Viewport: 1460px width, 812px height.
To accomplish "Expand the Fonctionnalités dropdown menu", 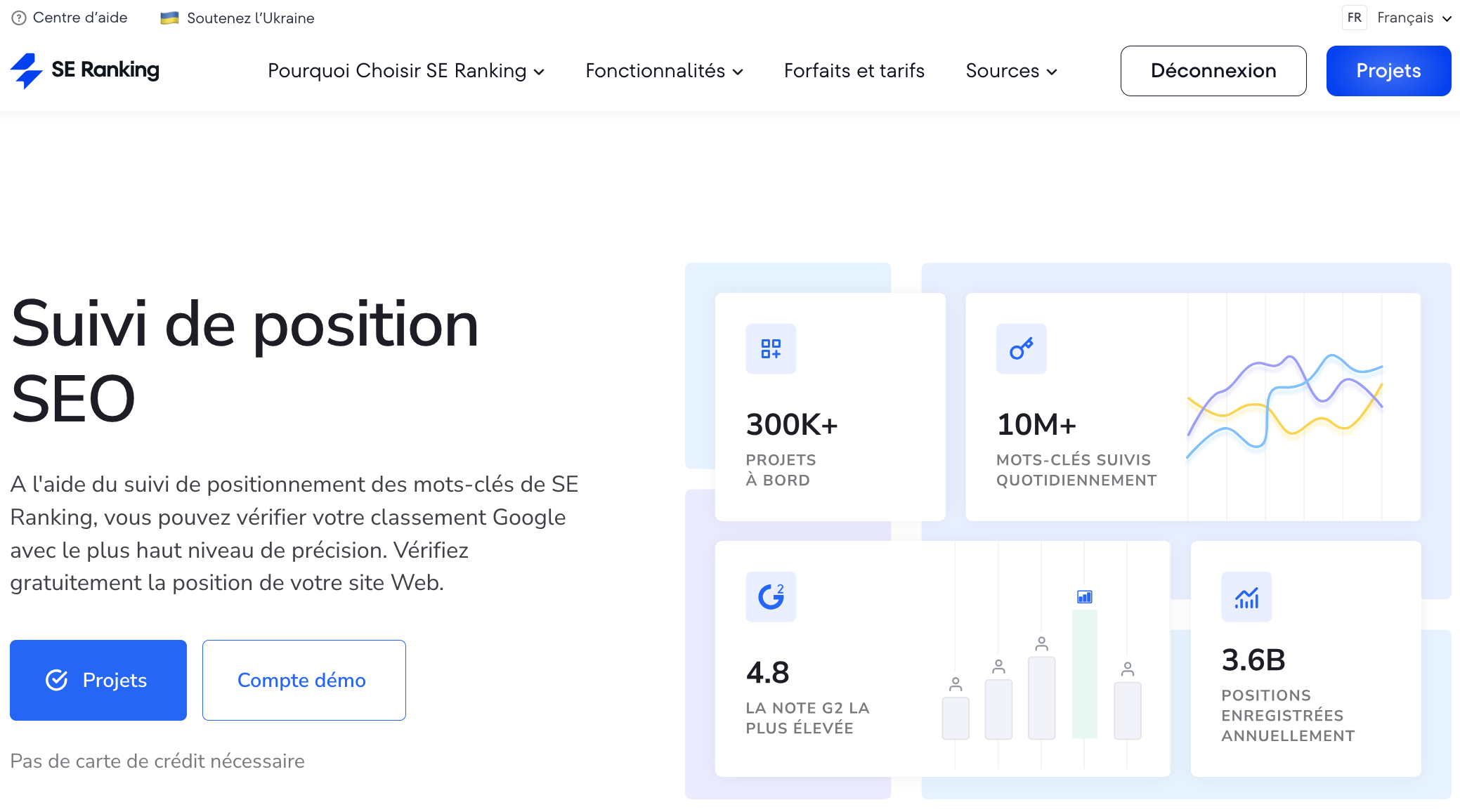I will (x=661, y=71).
